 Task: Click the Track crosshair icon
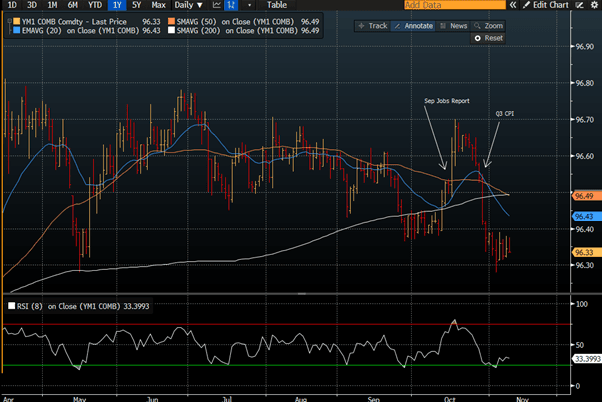coord(362,25)
